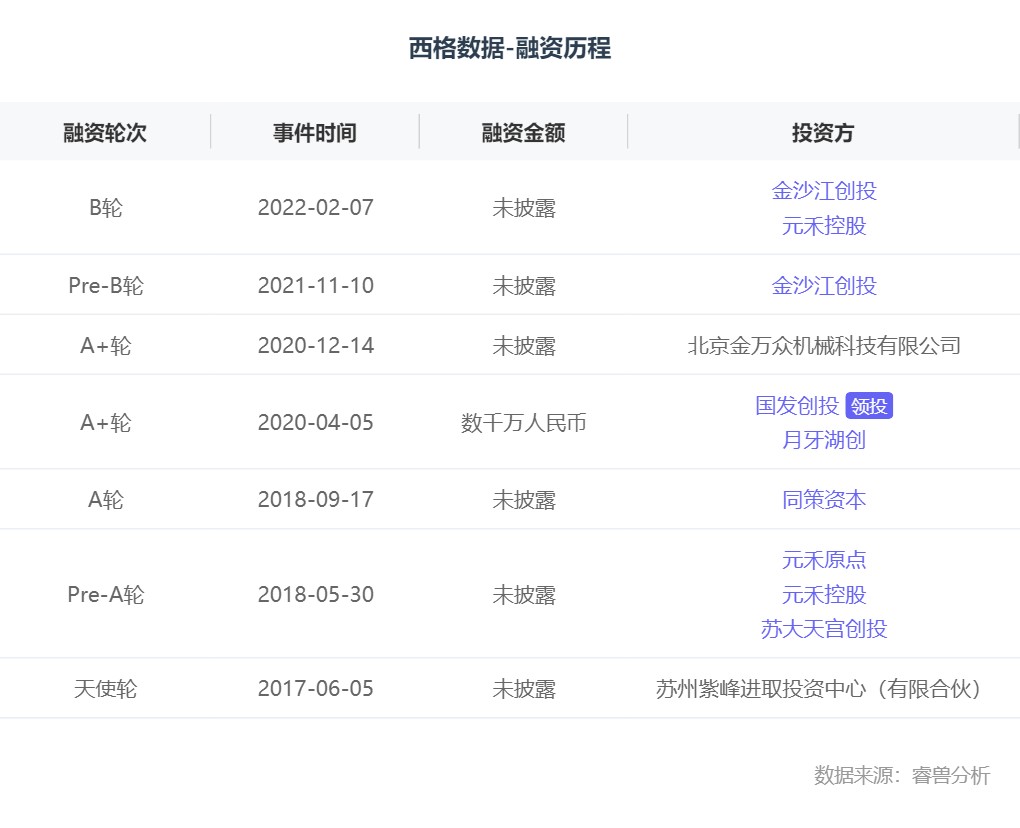Open 元禾控股 link in the B轮 row
The image size is (1020, 828).
coord(824,226)
